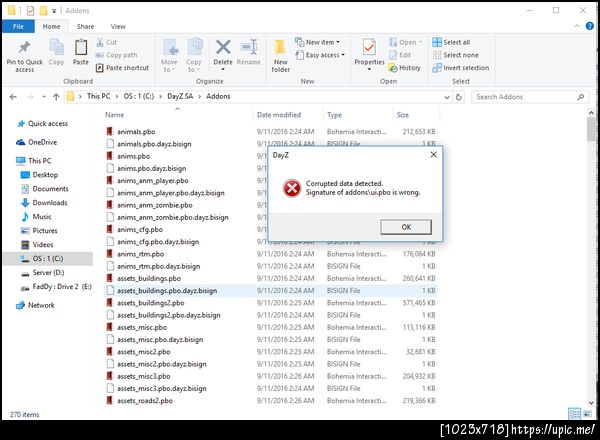The height and width of the screenshot is (440, 600).
Task: Switch to the Home ribbon tab
Action: [51, 26]
